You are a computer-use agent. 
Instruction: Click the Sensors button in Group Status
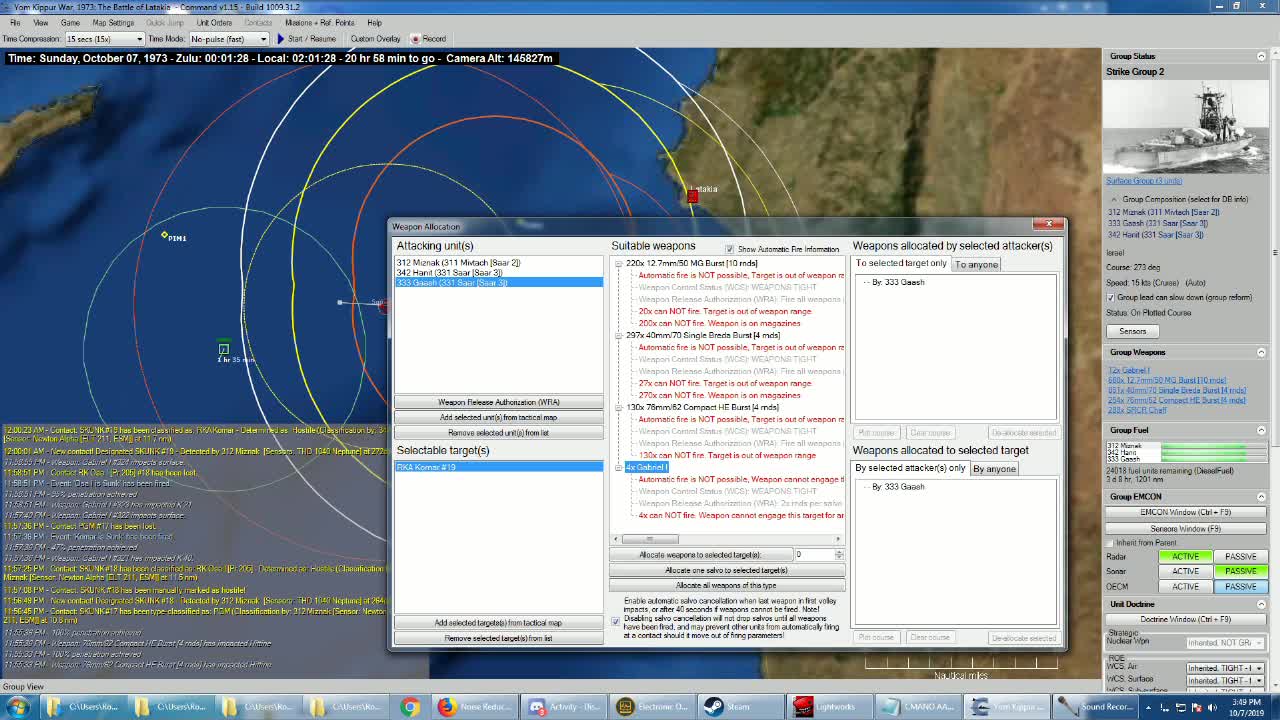(x=1133, y=331)
